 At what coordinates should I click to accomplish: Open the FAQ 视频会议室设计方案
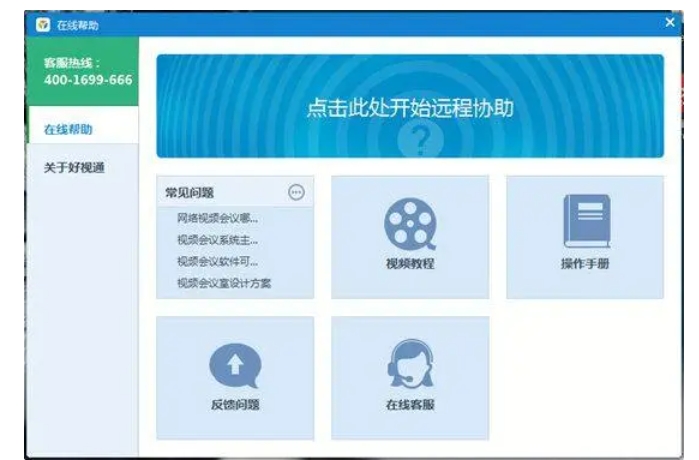coord(224,283)
